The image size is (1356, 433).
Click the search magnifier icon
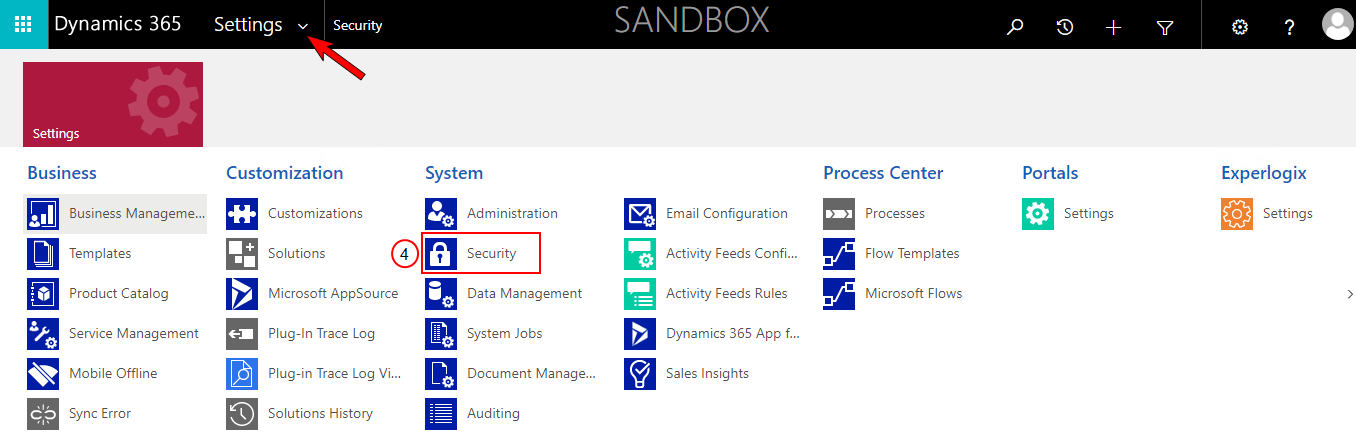[x=1015, y=28]
